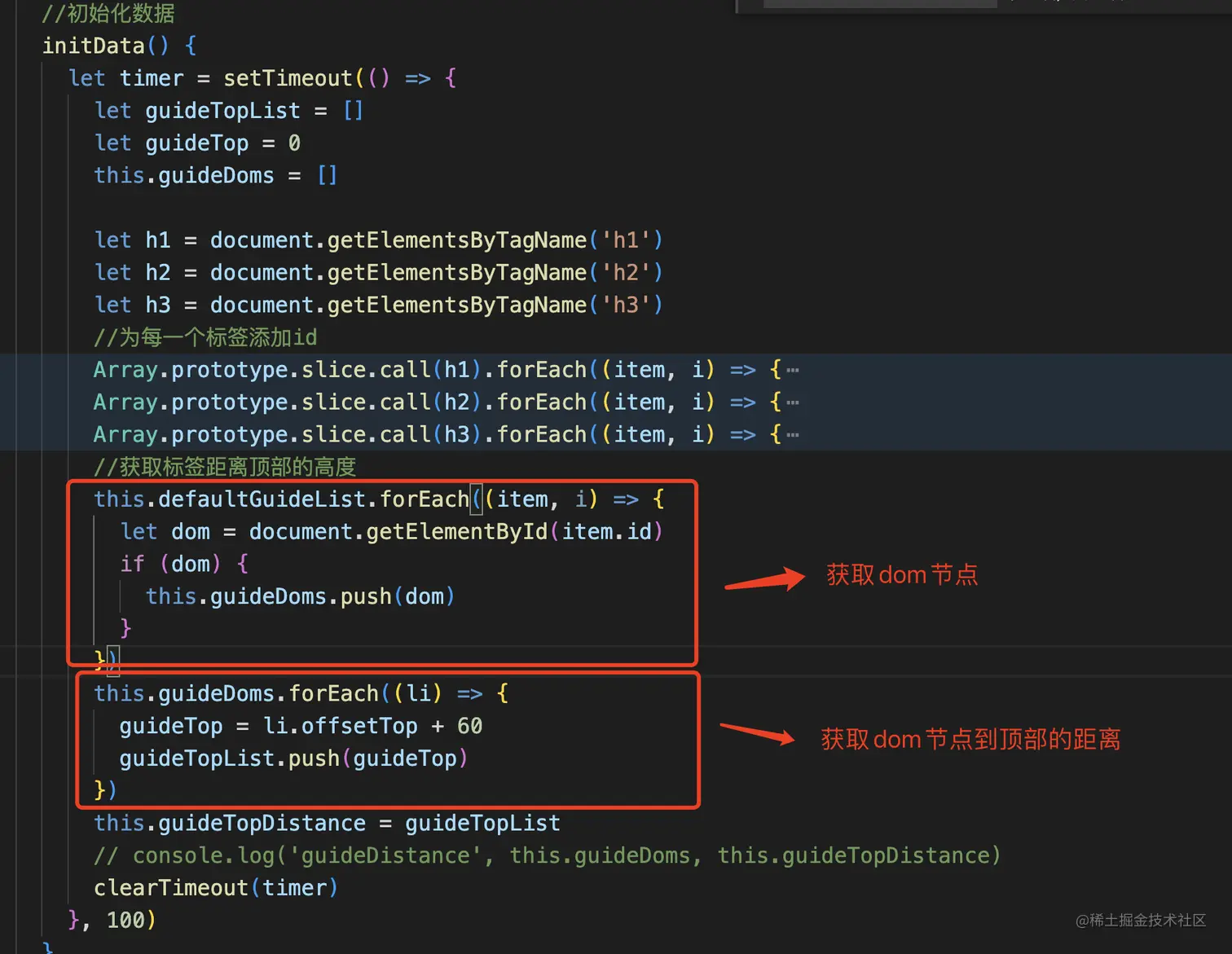Screen dimensions: 1232x954
Task: Click the 'this.guideDoms = []' assignment
Action: pos(215,175)
